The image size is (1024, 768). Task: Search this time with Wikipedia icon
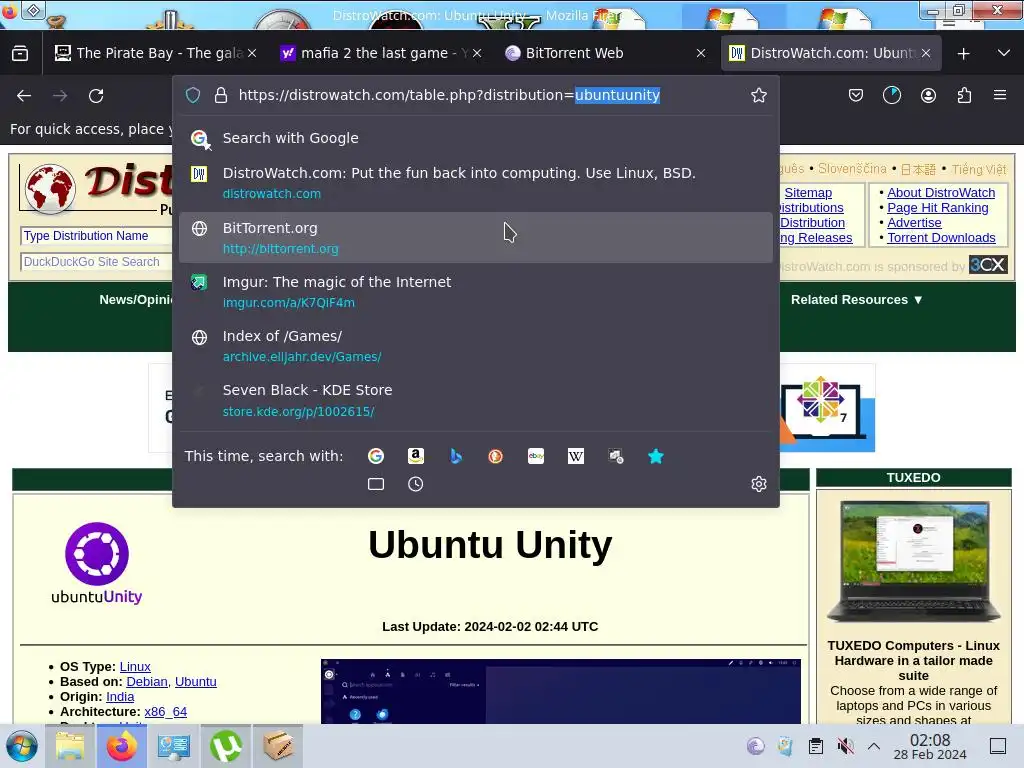(x=576, y=456)
